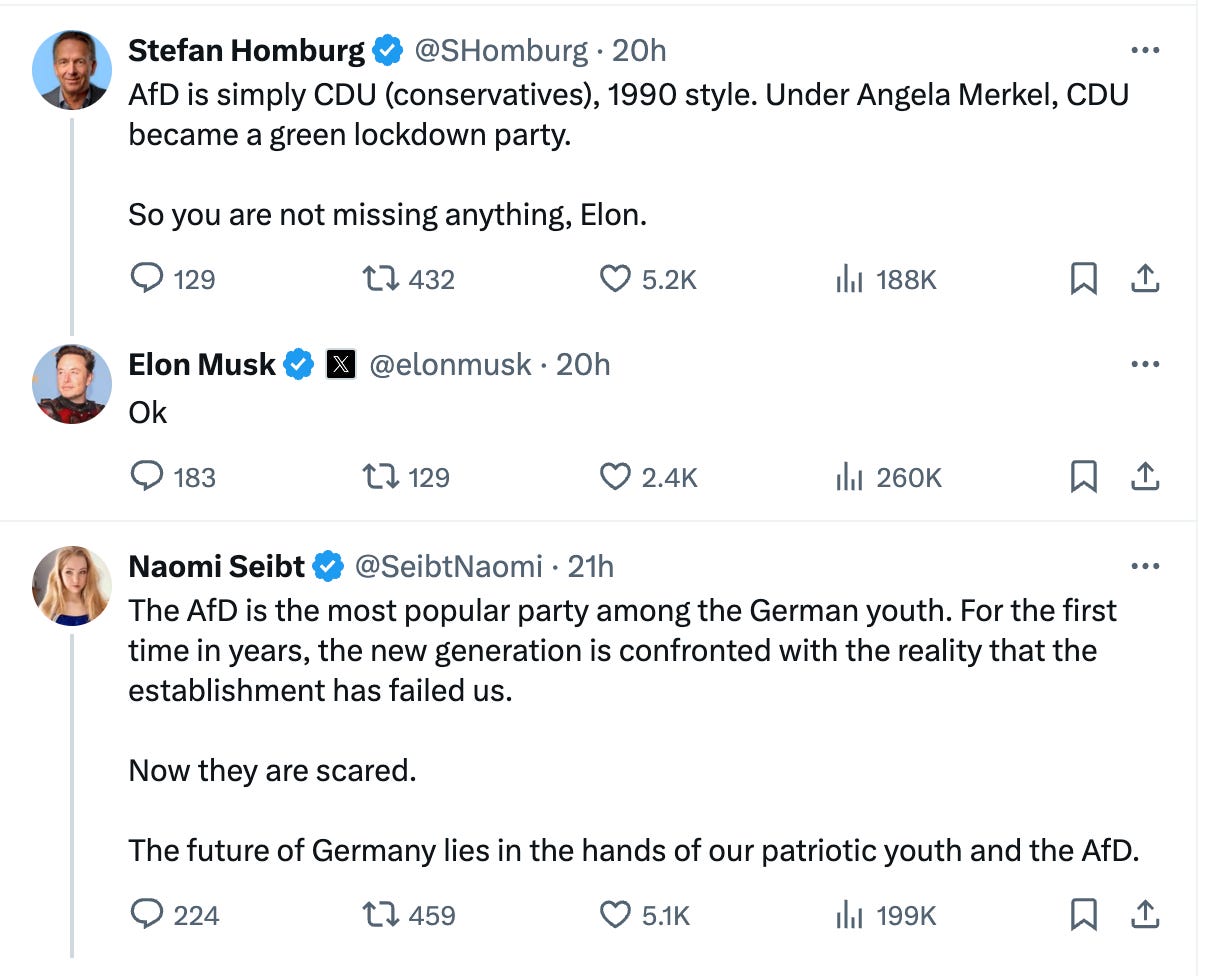
Task: Reply to Stefan Homburg's tweet
Action: (147, 279)
